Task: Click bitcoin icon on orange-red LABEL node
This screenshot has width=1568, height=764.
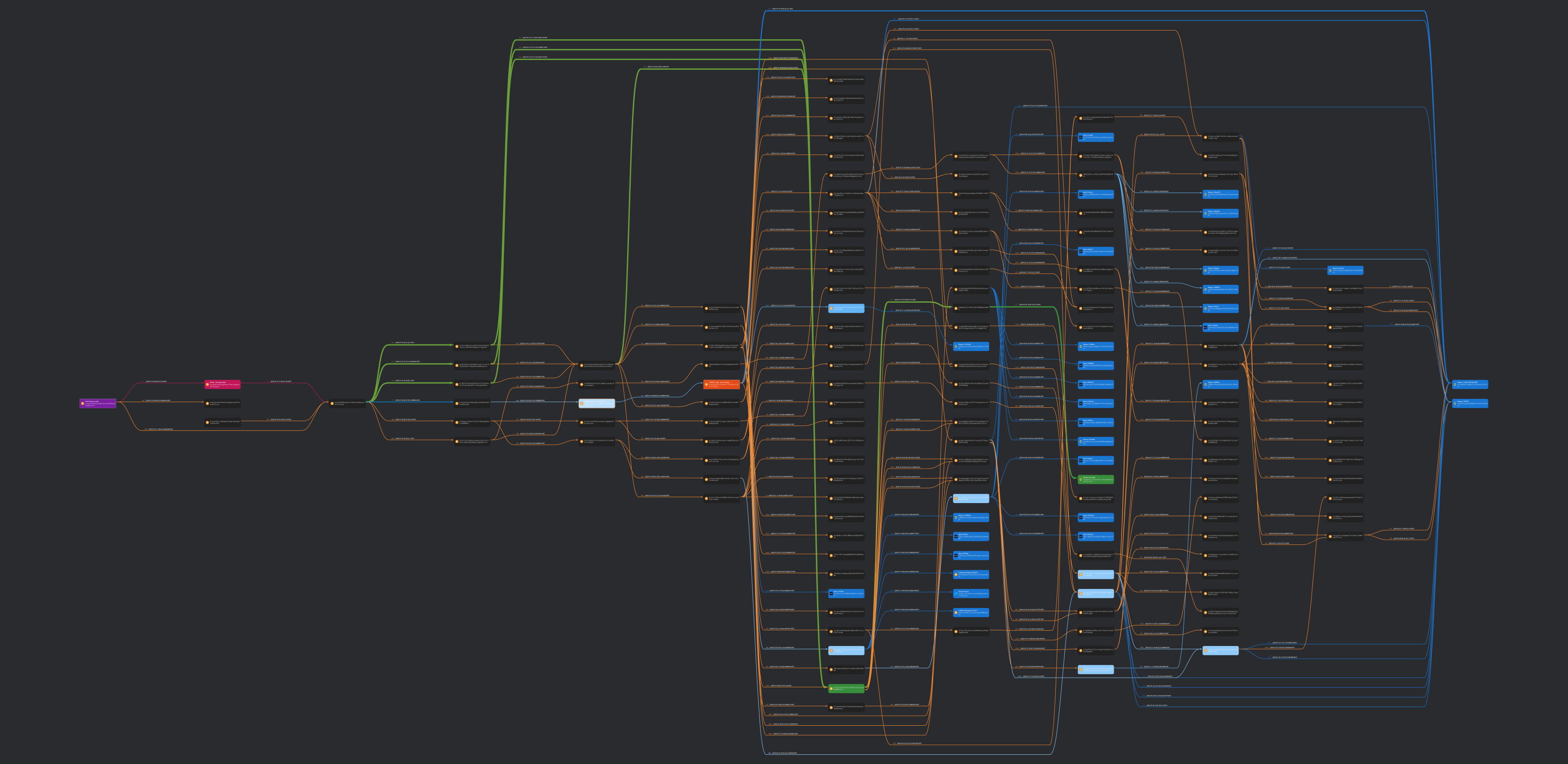Action: 706,385
